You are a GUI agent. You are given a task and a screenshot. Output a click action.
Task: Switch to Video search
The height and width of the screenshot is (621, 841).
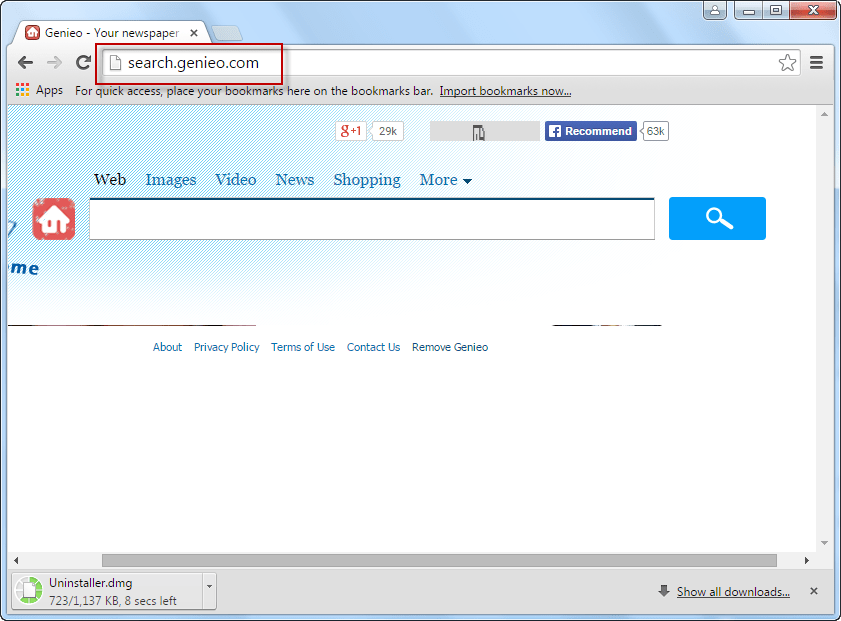[x=235, y=180]
